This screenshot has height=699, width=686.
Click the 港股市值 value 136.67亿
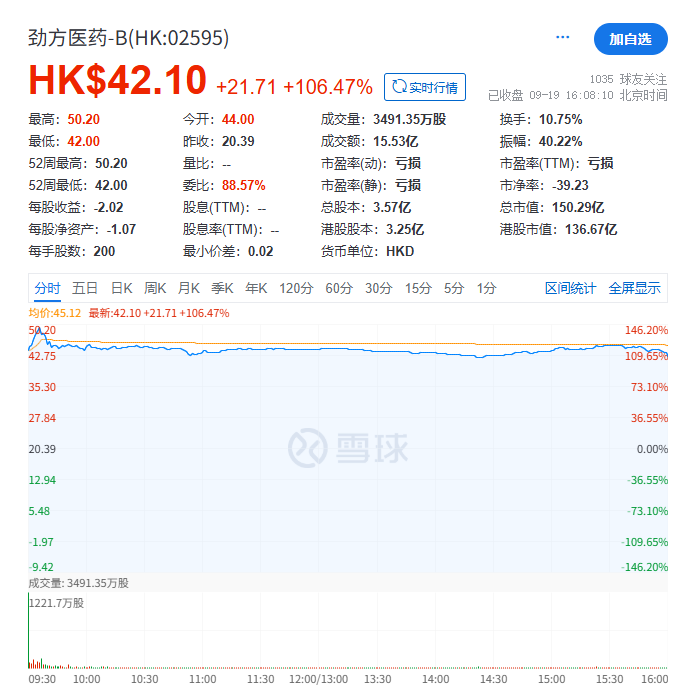click(x=591, y=230)
